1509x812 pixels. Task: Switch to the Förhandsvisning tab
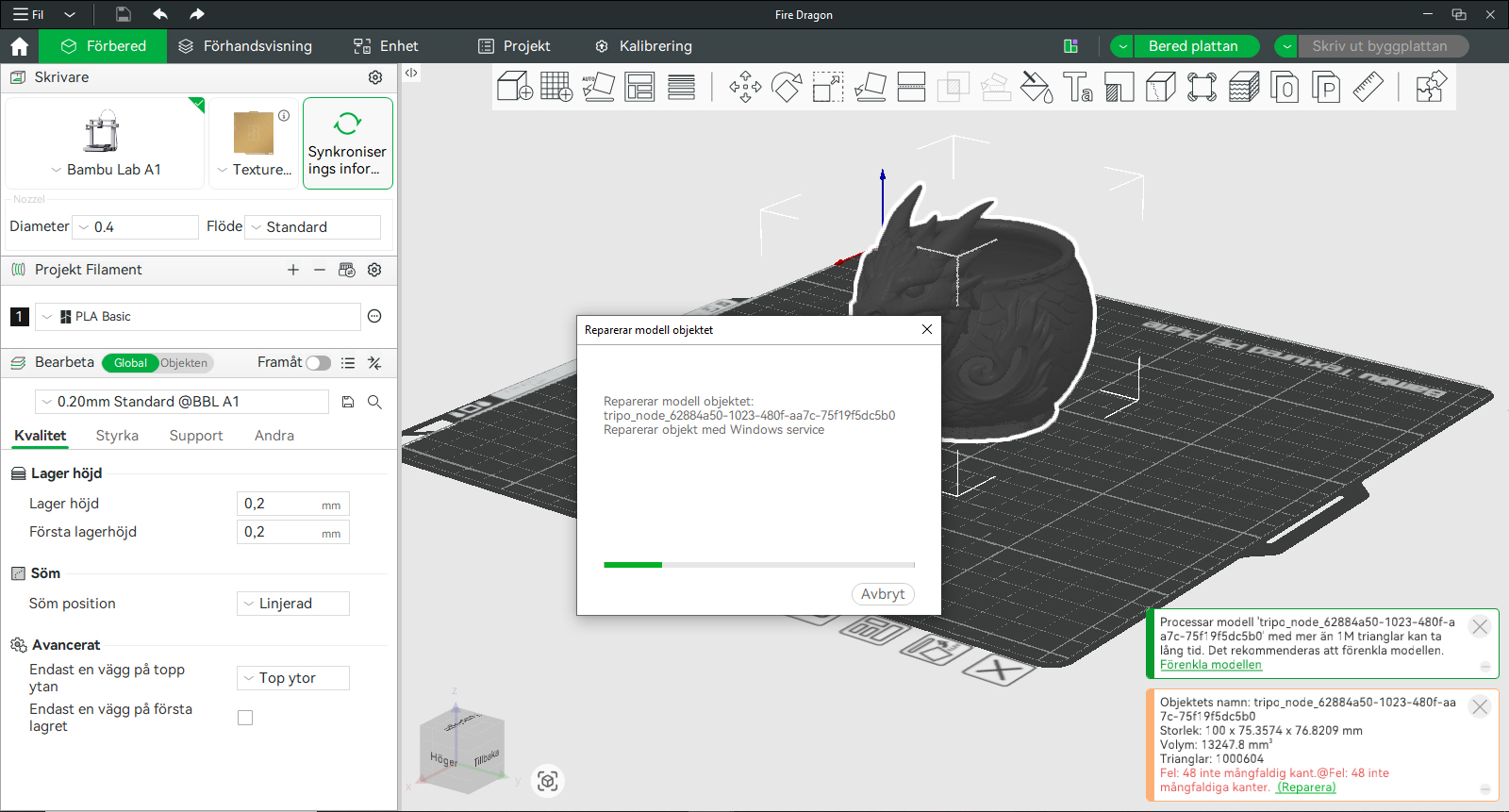coord(245,46)
